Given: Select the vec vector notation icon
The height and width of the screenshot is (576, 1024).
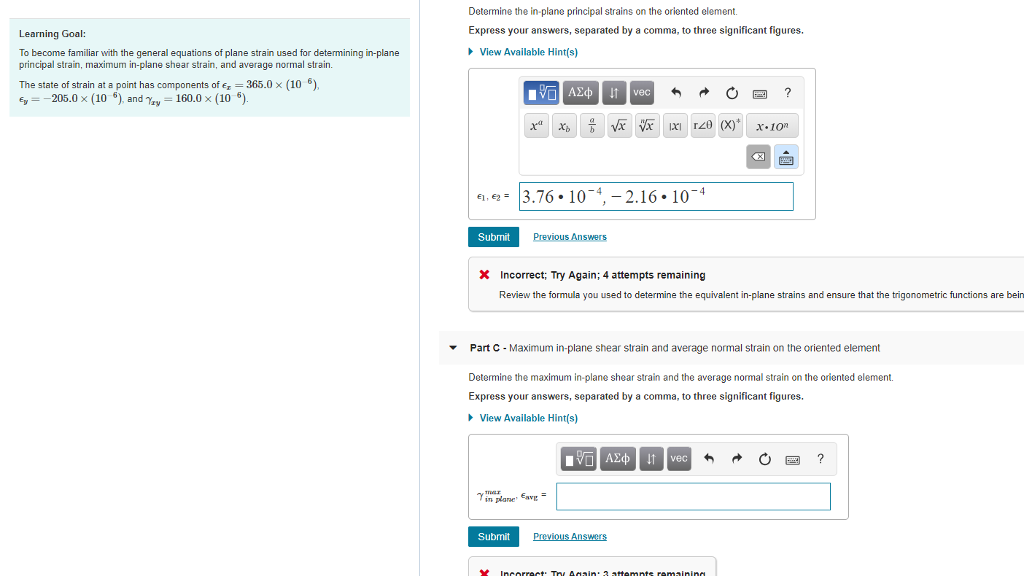Looking at the screenshot, I should 641,92.
